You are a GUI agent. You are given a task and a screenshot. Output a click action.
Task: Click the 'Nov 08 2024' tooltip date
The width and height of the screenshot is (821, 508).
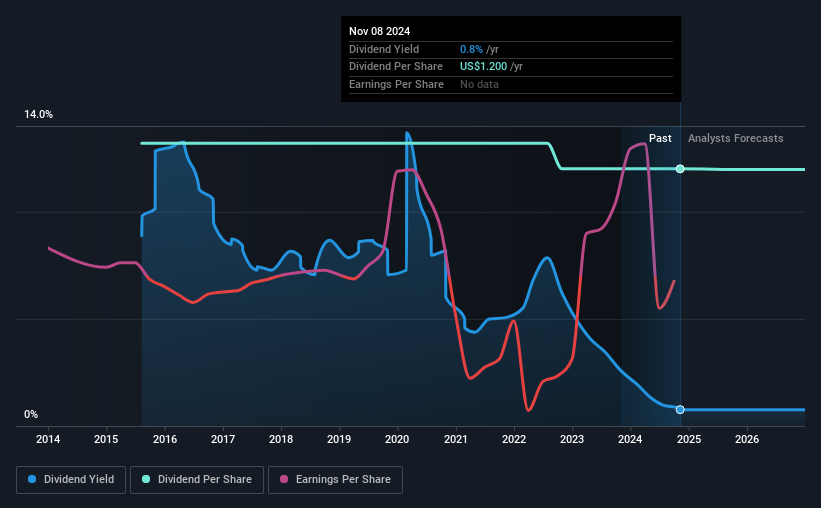click(380, 31)
